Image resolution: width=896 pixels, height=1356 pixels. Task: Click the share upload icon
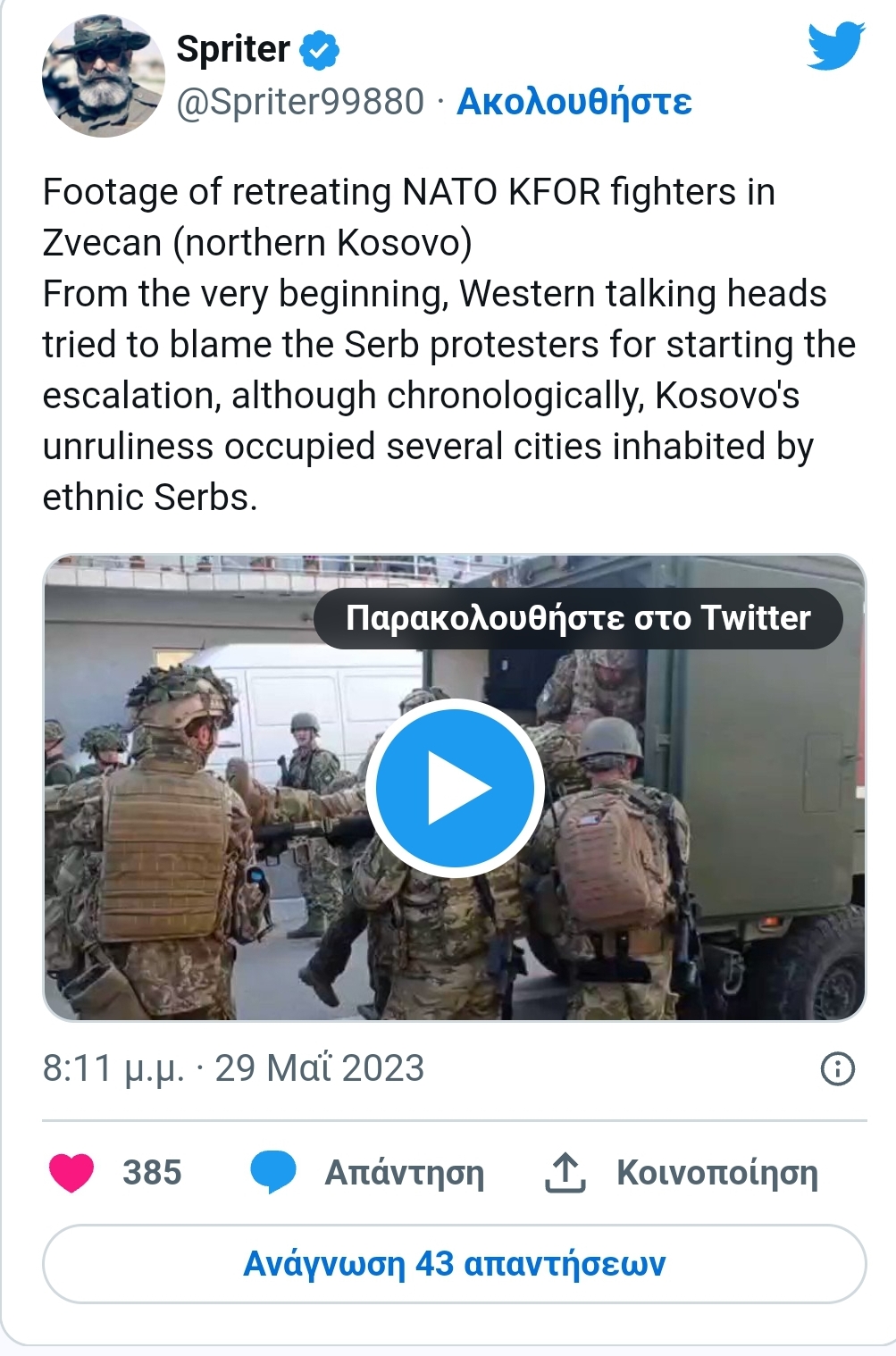(x=565, y=1173)
